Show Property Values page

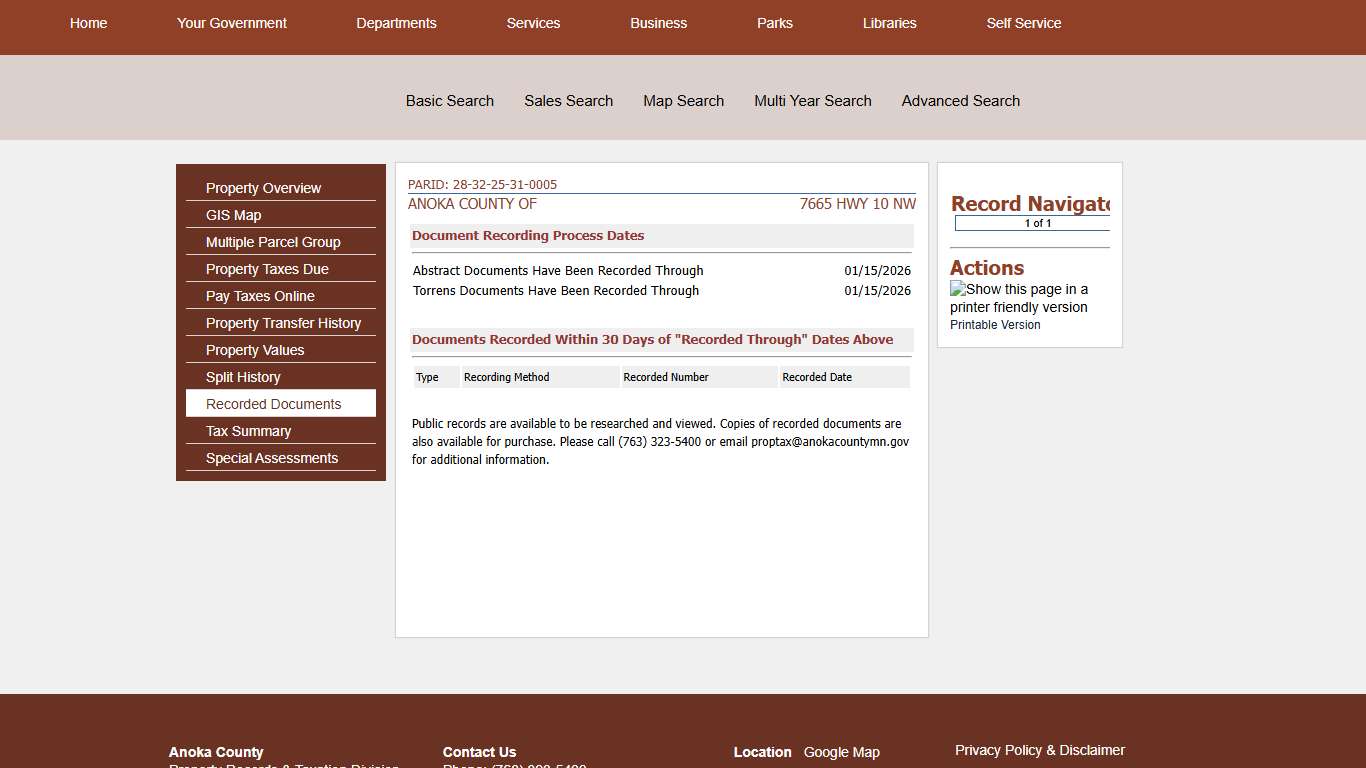[255, 350]
